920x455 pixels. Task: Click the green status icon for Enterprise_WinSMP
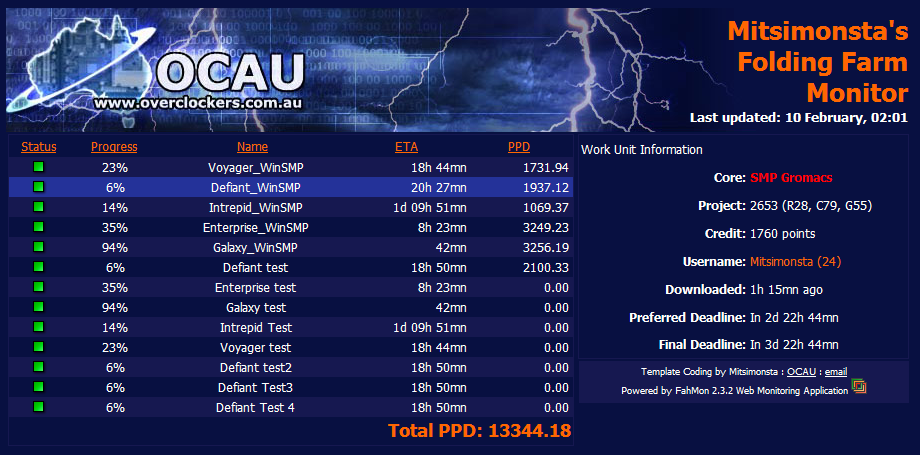[39, 227]
